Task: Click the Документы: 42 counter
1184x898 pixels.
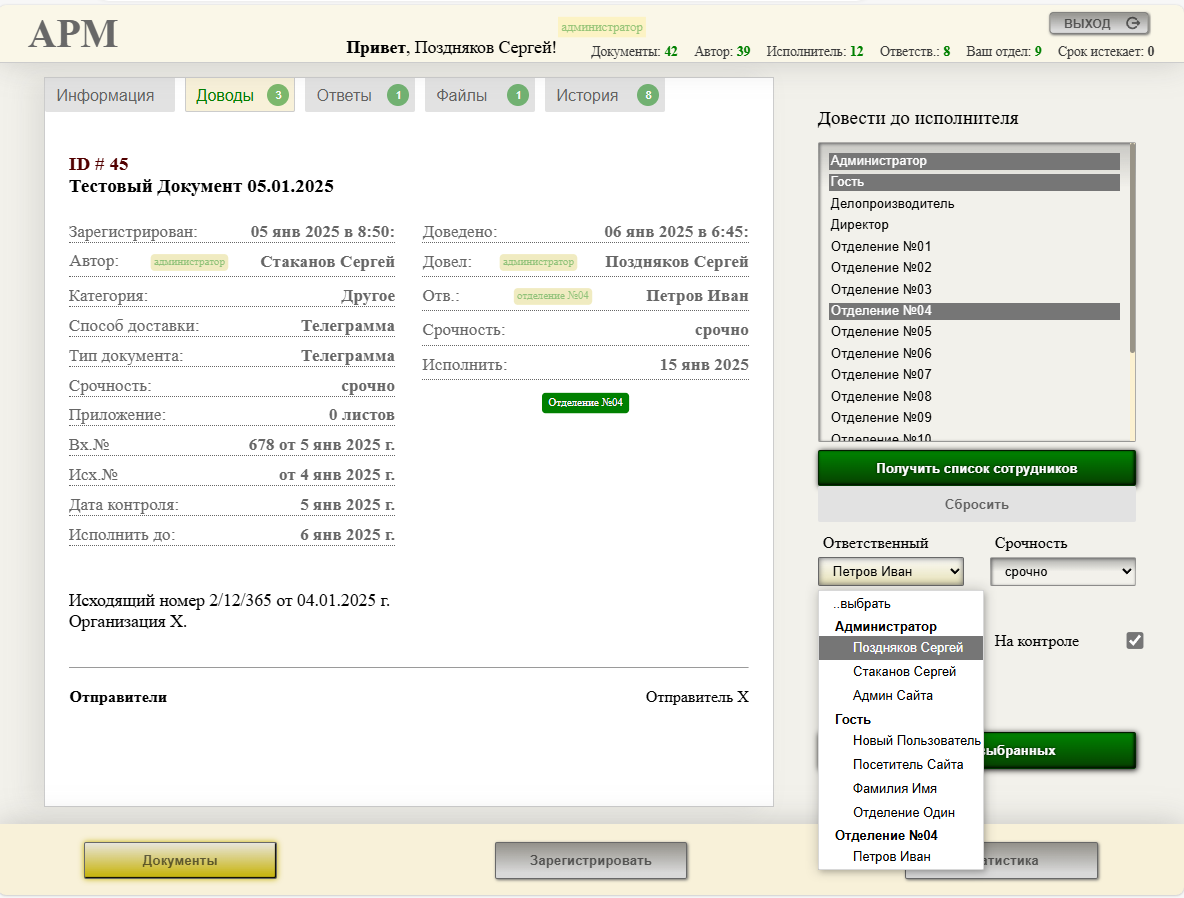Action: [634, 51]
